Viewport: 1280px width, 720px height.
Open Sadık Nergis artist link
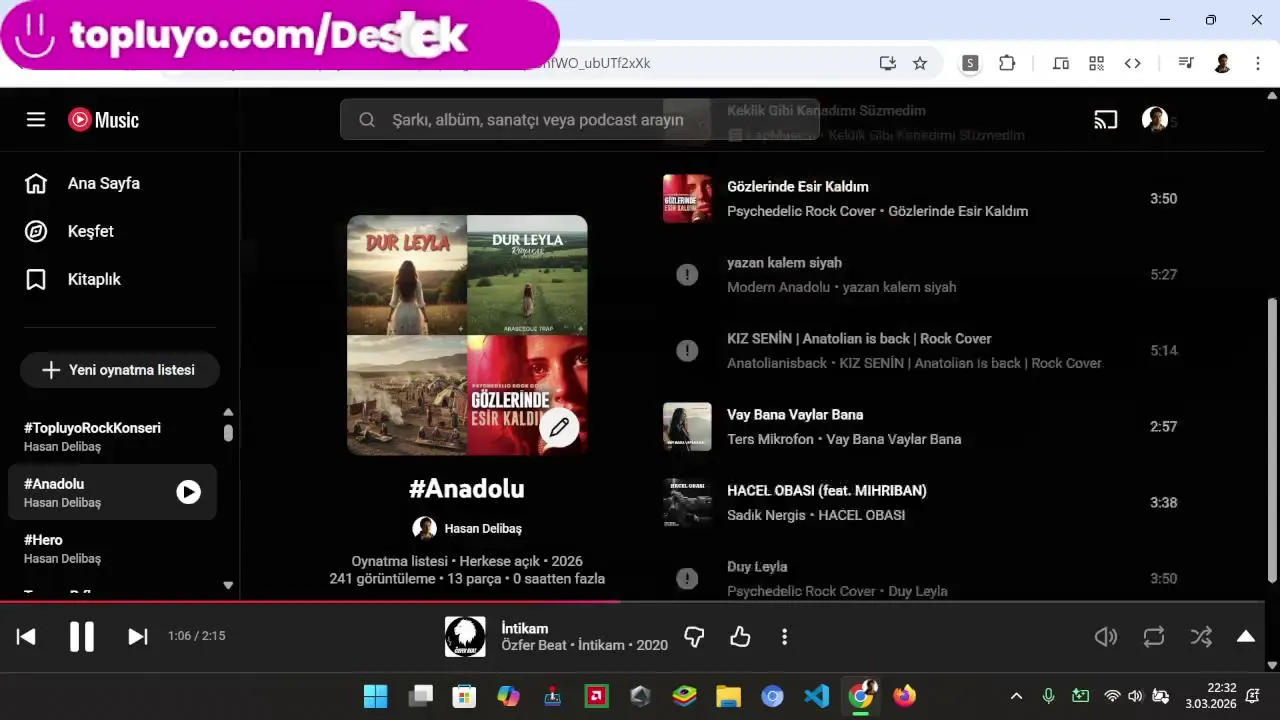[766, 515]
